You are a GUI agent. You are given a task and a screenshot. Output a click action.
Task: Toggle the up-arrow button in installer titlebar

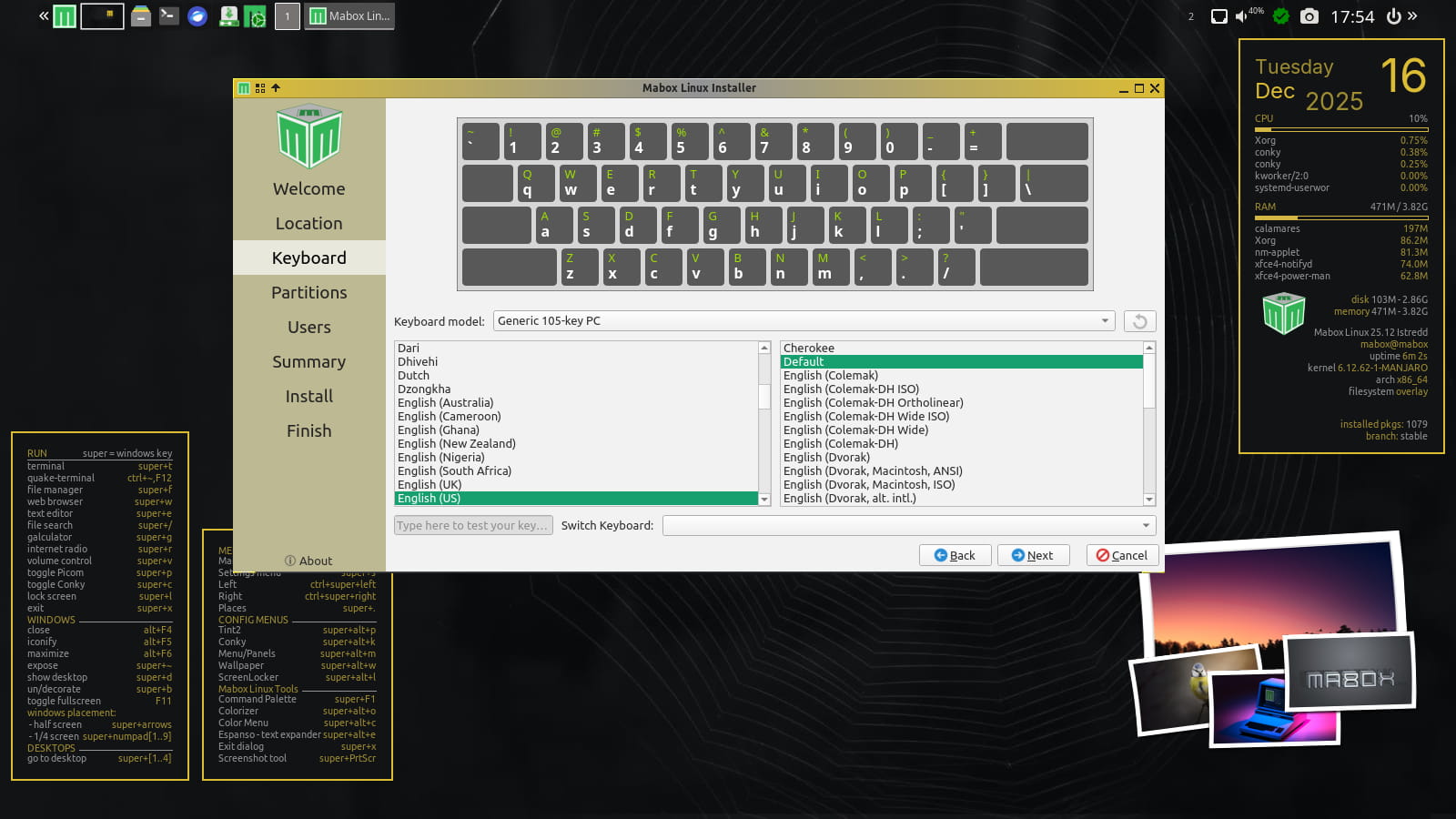(276, 88)
